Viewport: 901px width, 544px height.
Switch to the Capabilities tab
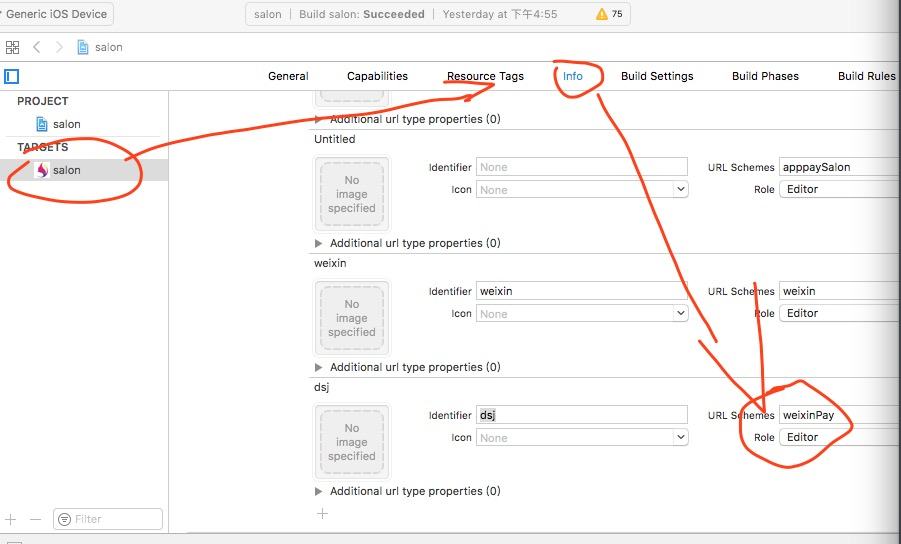pos(377,76)
